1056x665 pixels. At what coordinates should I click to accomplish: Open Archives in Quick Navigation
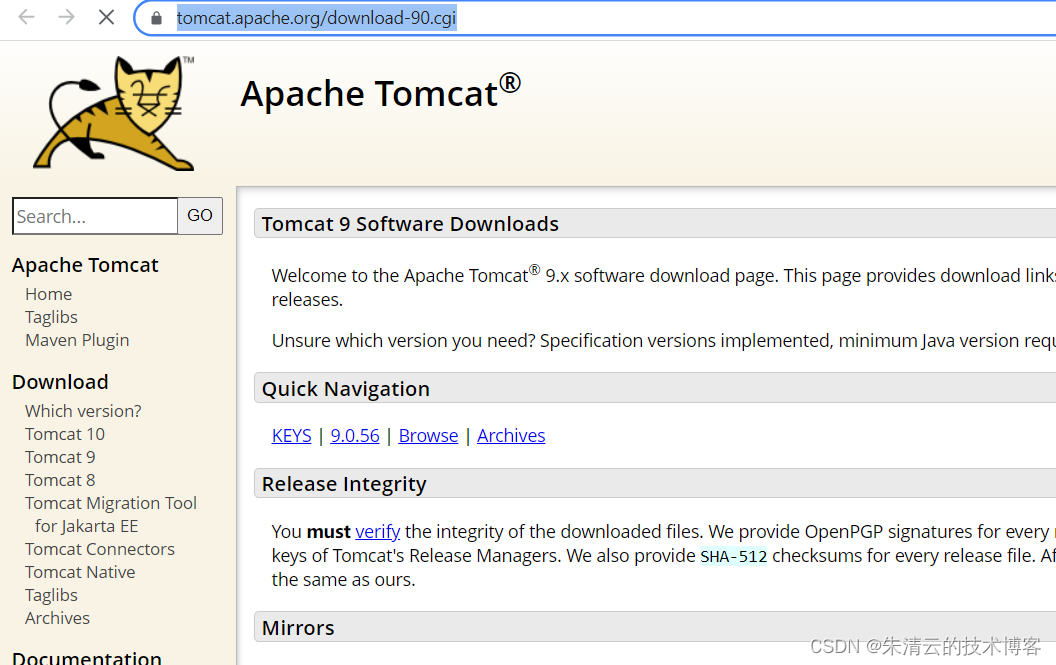pos(511,436)
